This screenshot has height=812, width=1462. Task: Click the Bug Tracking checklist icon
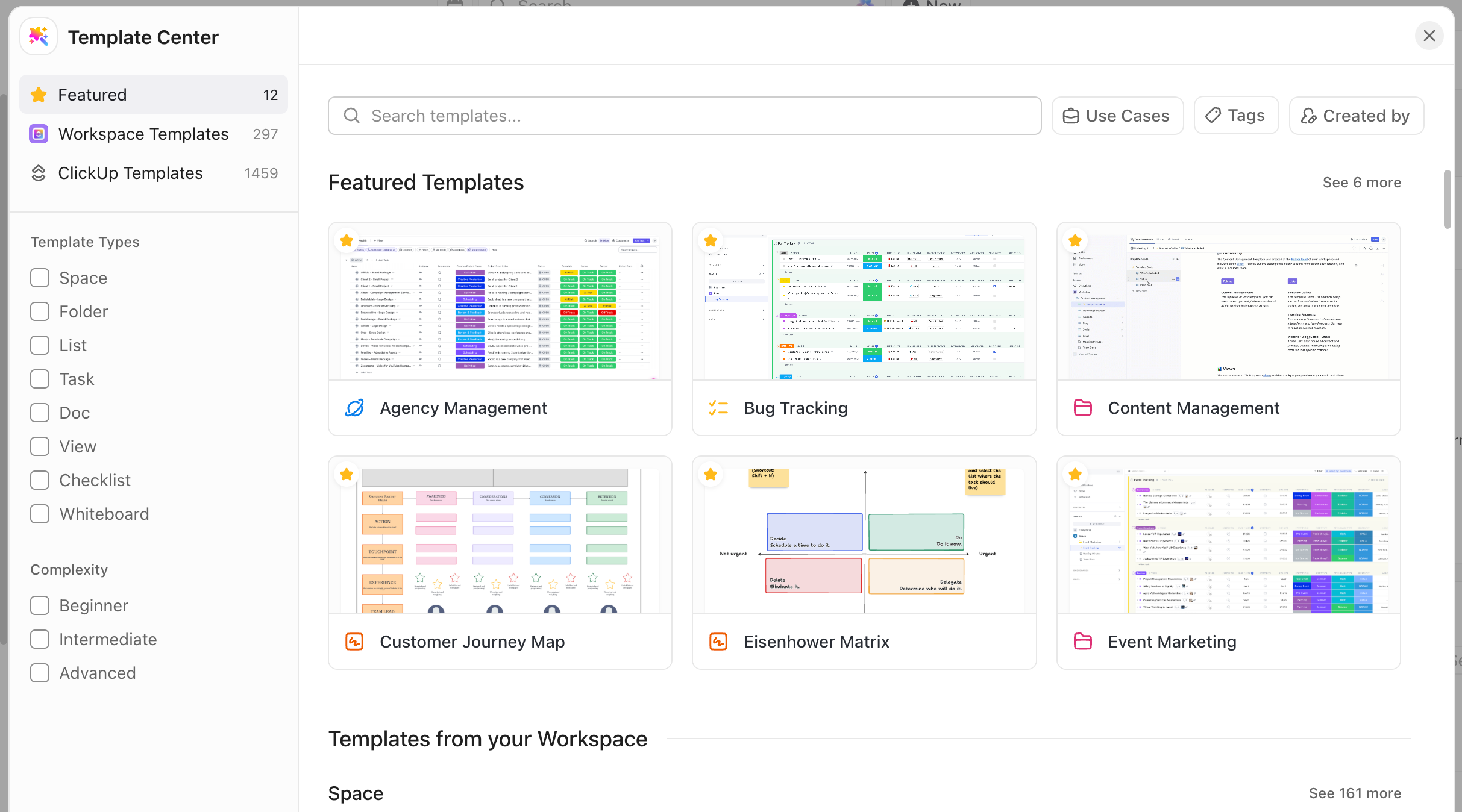coord(718,407)
